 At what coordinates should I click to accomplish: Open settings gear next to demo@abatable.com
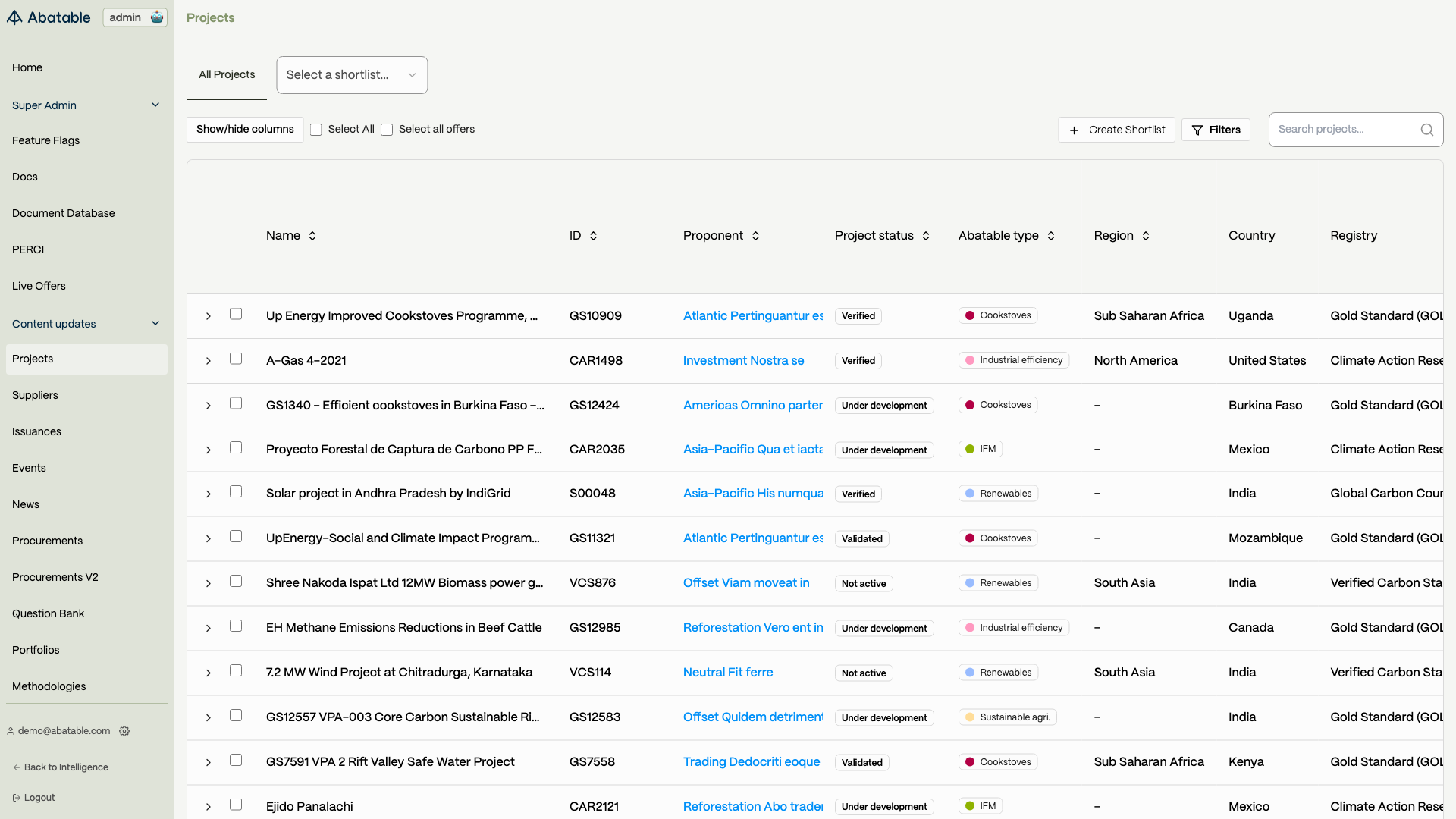point(124,731)
